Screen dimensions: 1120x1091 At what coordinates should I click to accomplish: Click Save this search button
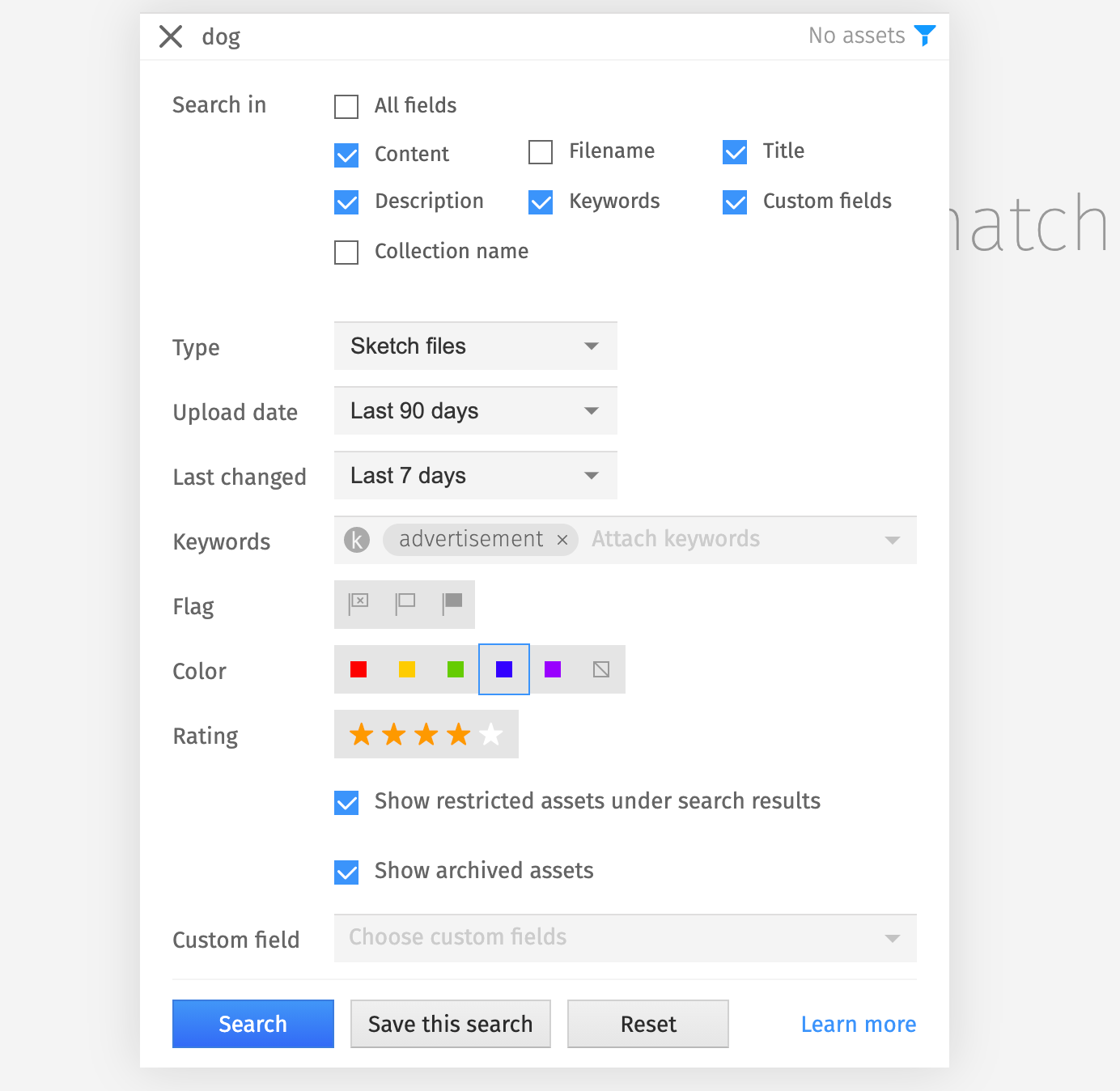point(451,1024)
